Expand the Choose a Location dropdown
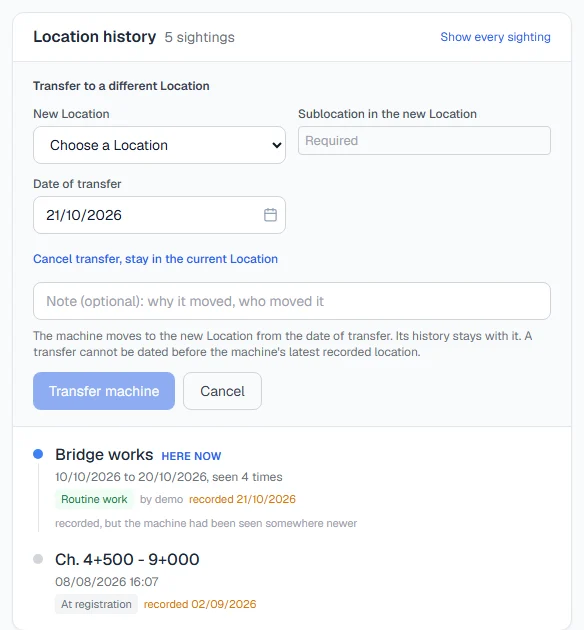Viewport: 584px width, 630px height. (x=159, y=145)
